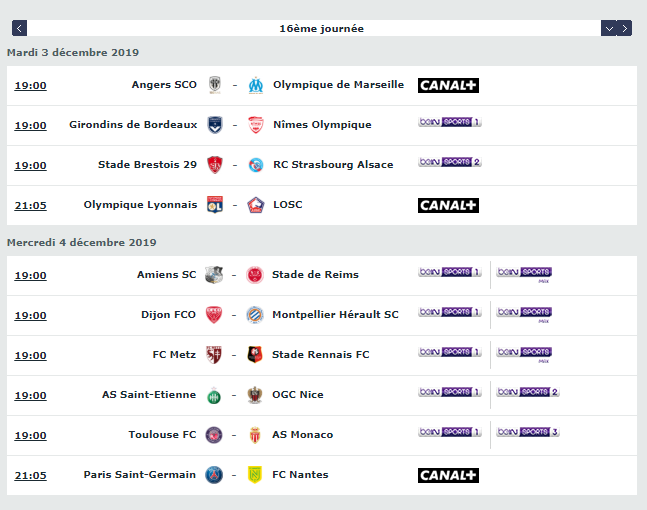The image size is (647, 510).
Task: Click the Paris Saint-Germain club badge
Action: 213,475
